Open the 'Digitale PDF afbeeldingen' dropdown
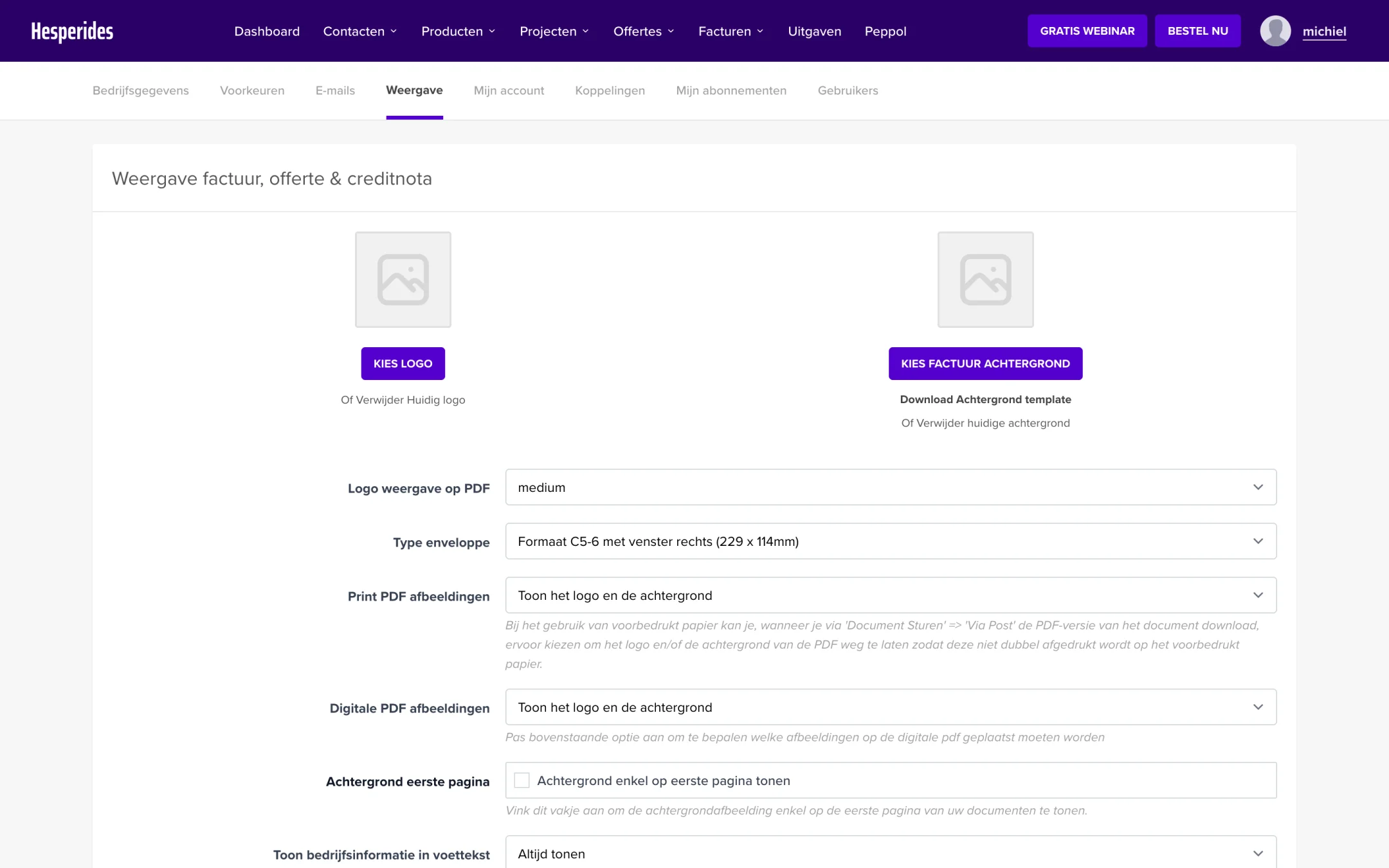 click(891, 707)
